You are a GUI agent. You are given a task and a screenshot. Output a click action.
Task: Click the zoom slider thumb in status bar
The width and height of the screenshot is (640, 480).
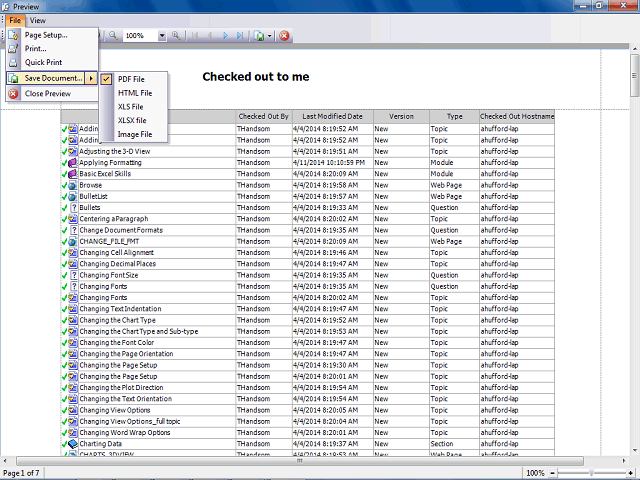[591, 473]
